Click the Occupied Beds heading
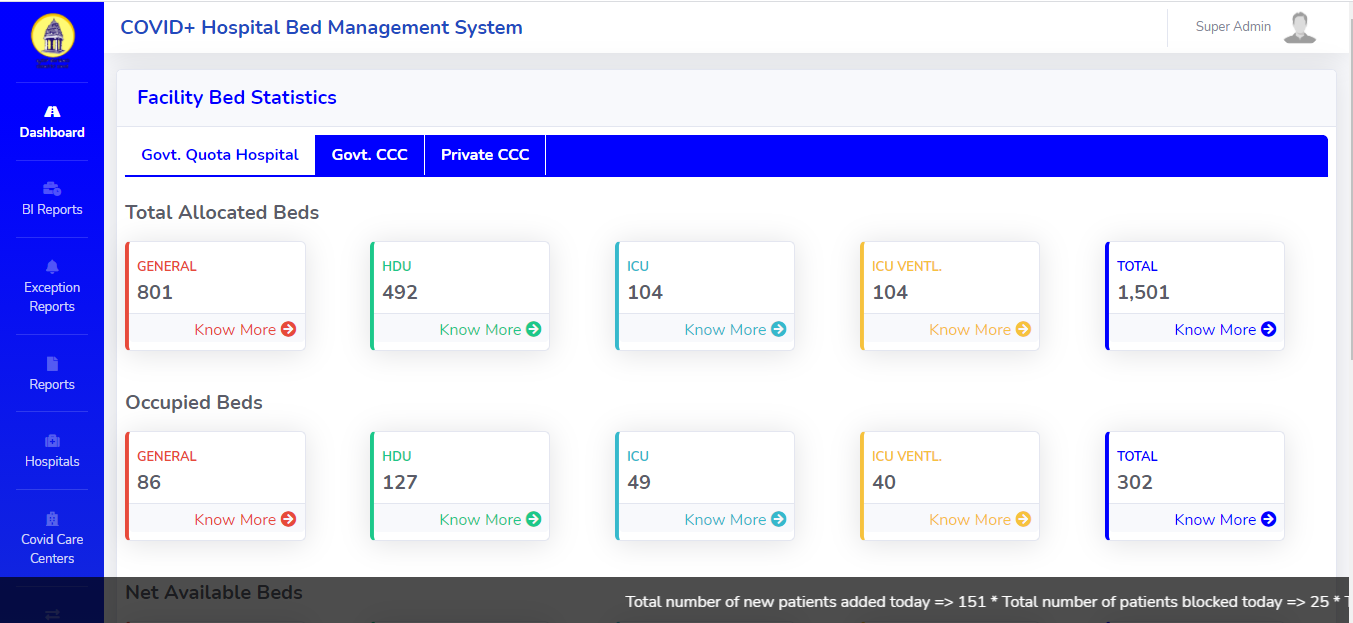Screen dimensions: 1353x623 (x=194, y=402)
